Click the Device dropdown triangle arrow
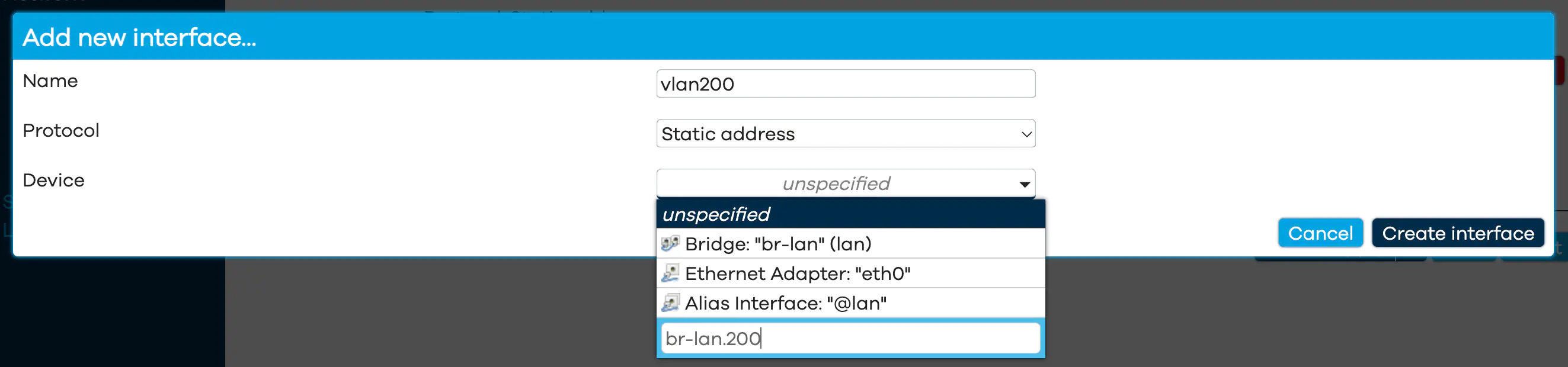The image size is (1568, 367). point(1025,185)
